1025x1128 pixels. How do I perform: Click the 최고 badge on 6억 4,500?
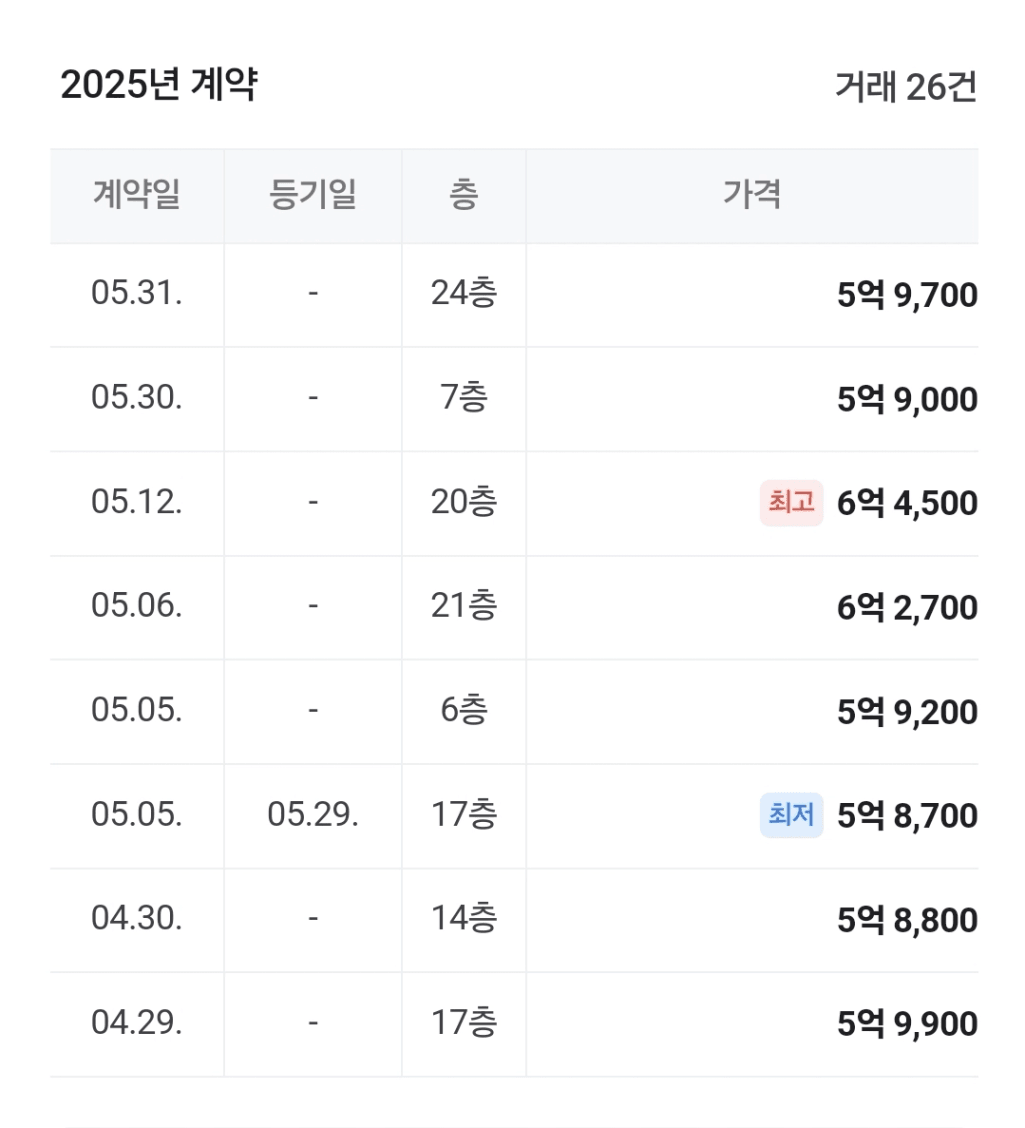coord(791,502)
